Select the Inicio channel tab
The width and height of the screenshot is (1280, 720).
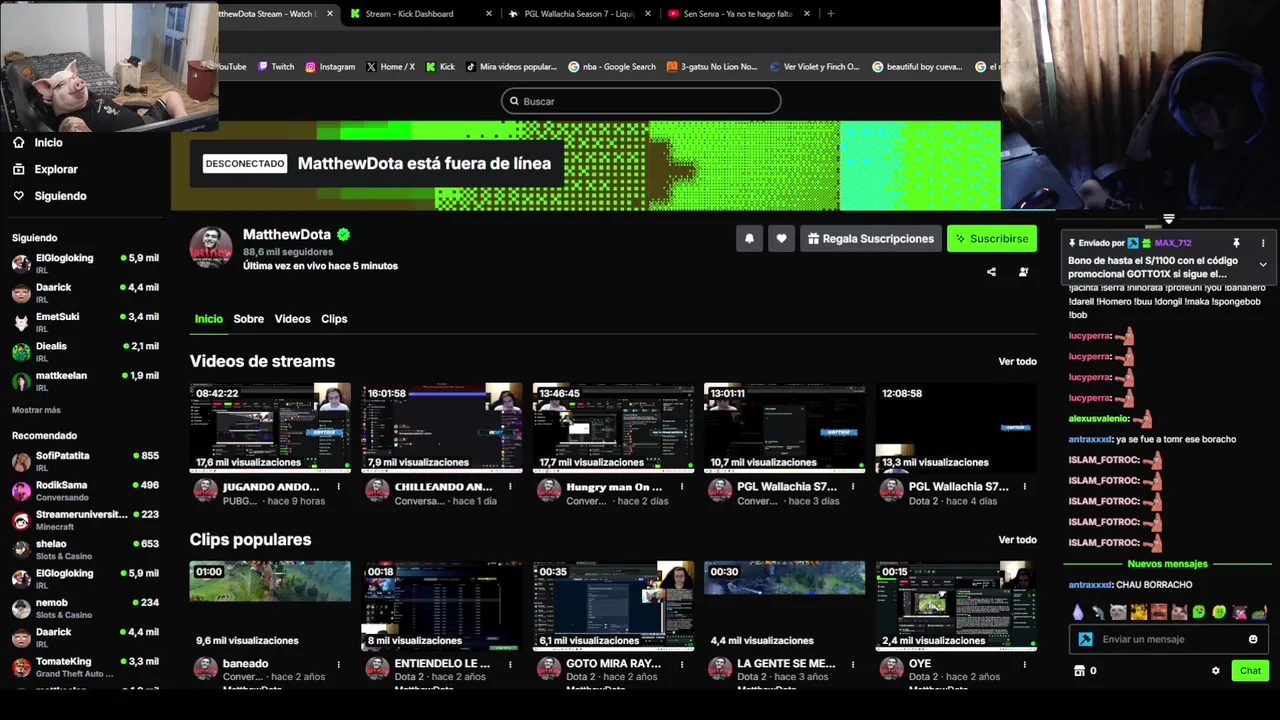[208, 319]
